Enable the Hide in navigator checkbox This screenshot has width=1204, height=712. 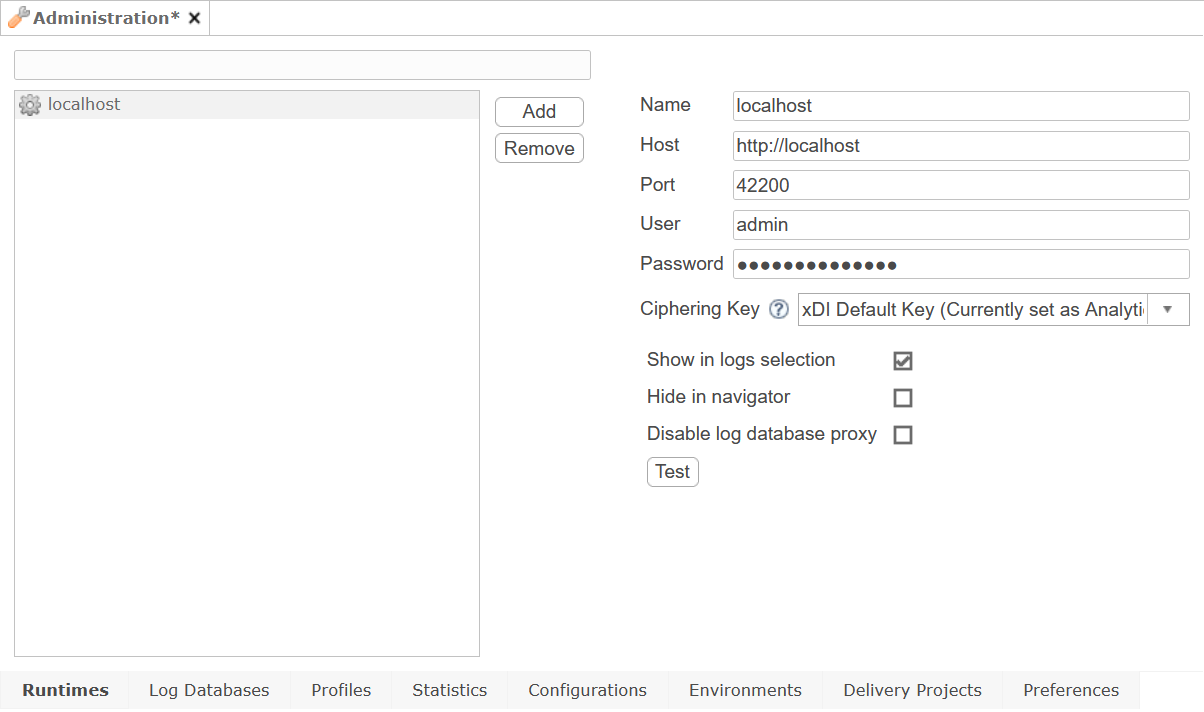tap(903, 397)
